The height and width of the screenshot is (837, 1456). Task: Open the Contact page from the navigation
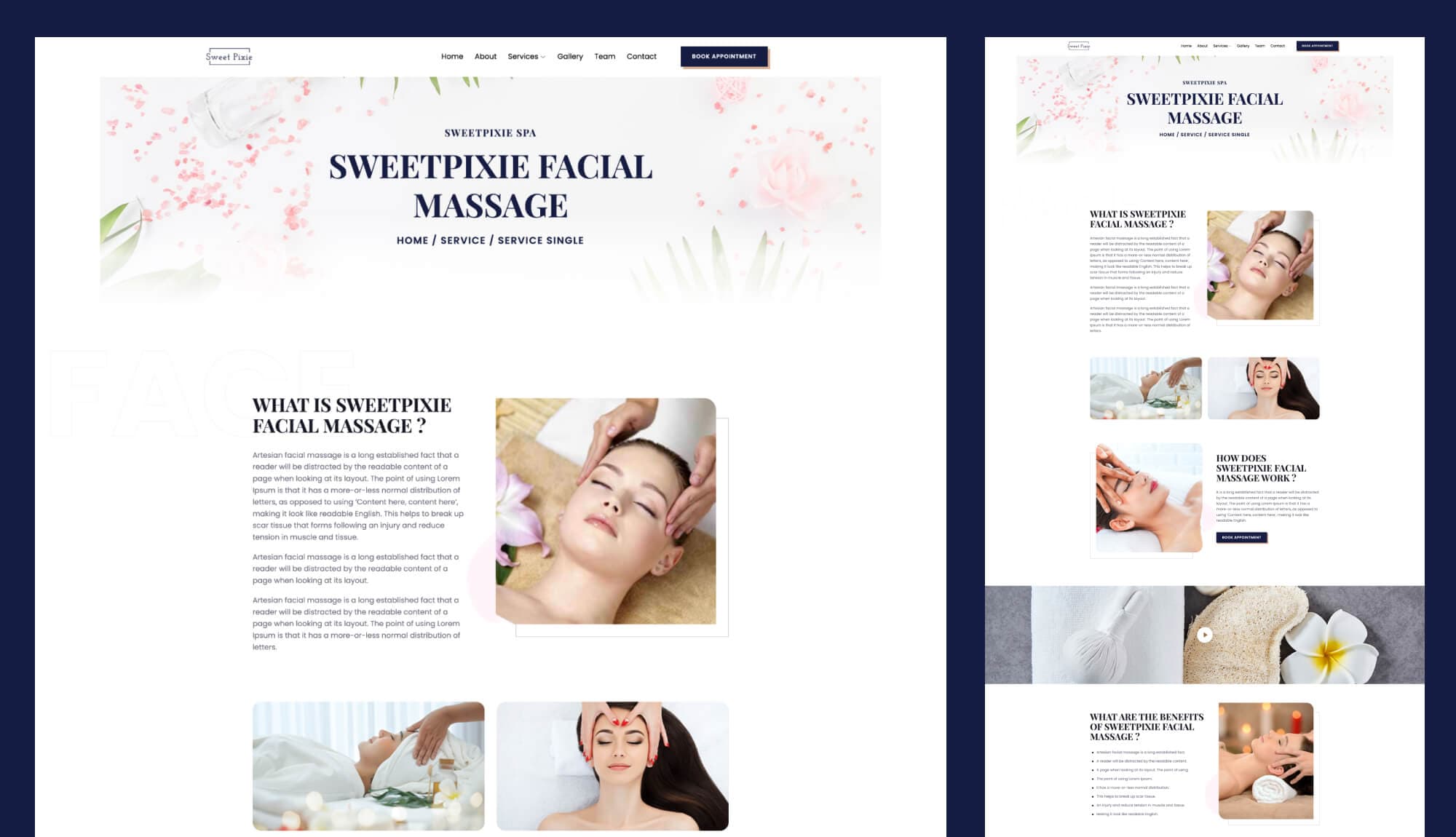641,56
